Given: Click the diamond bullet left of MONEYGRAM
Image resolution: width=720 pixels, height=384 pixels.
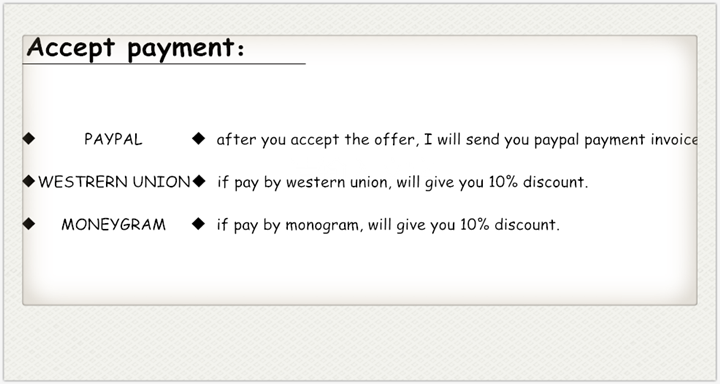Looking at the screenshot, I should 28,224.
